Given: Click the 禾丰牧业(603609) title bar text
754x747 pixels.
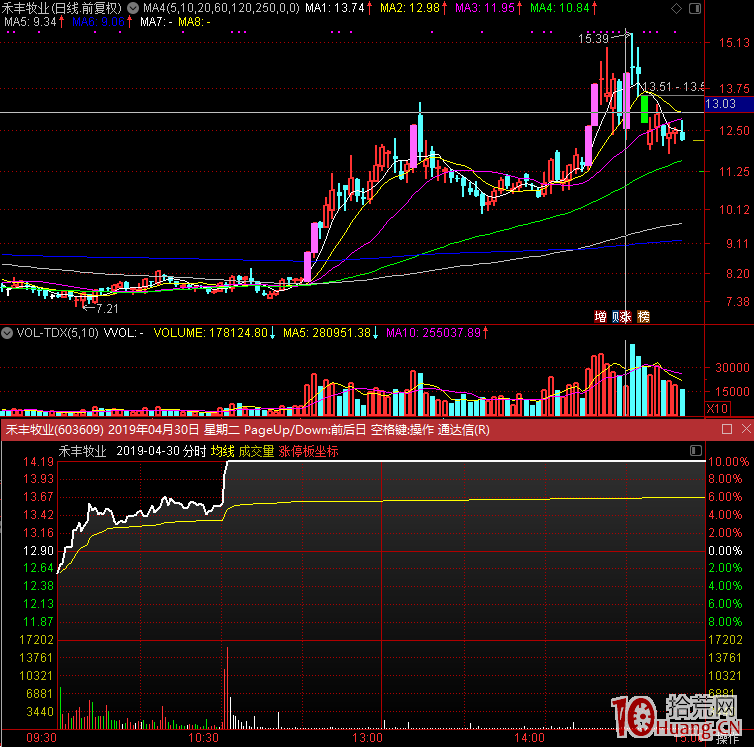Looking at the screenshot, I should point(55,429).
